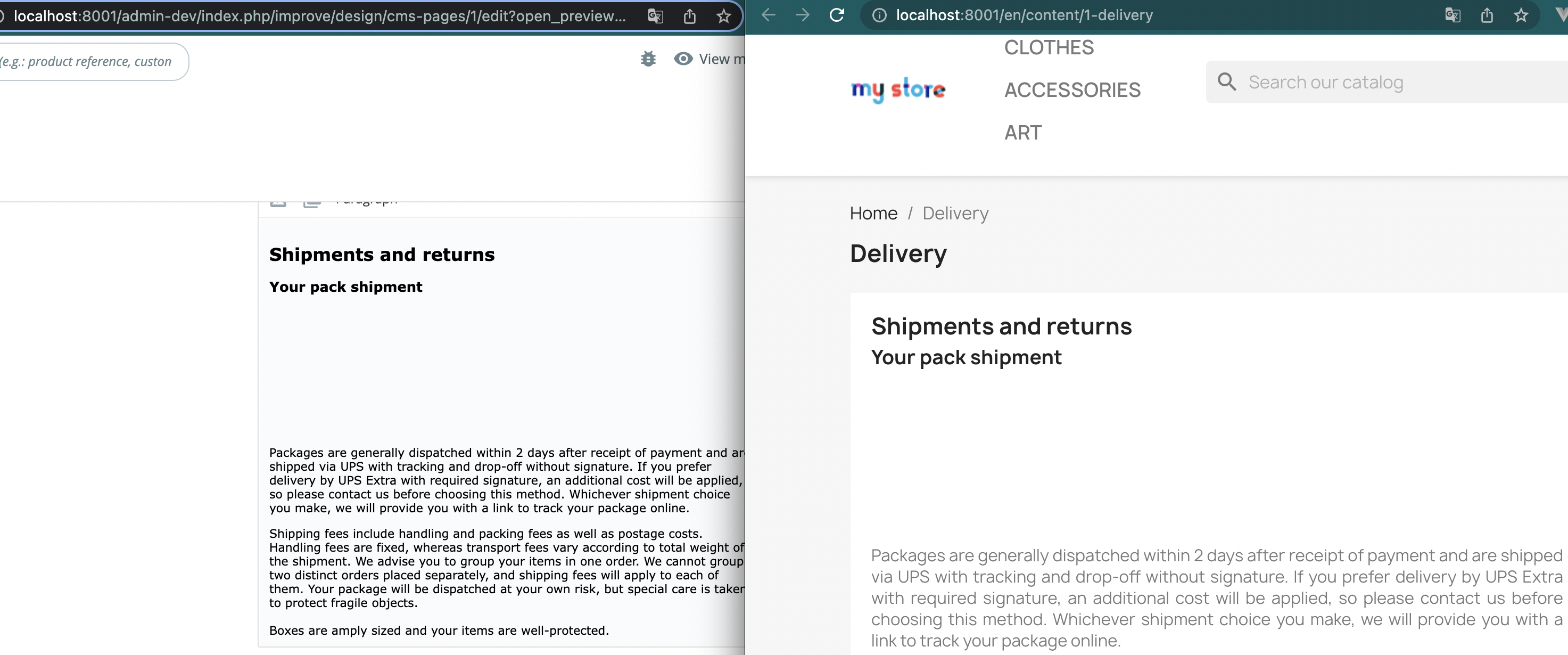Click the share icon in the admin toolbar
The image size is (1568, 655).
click(689, 17)
